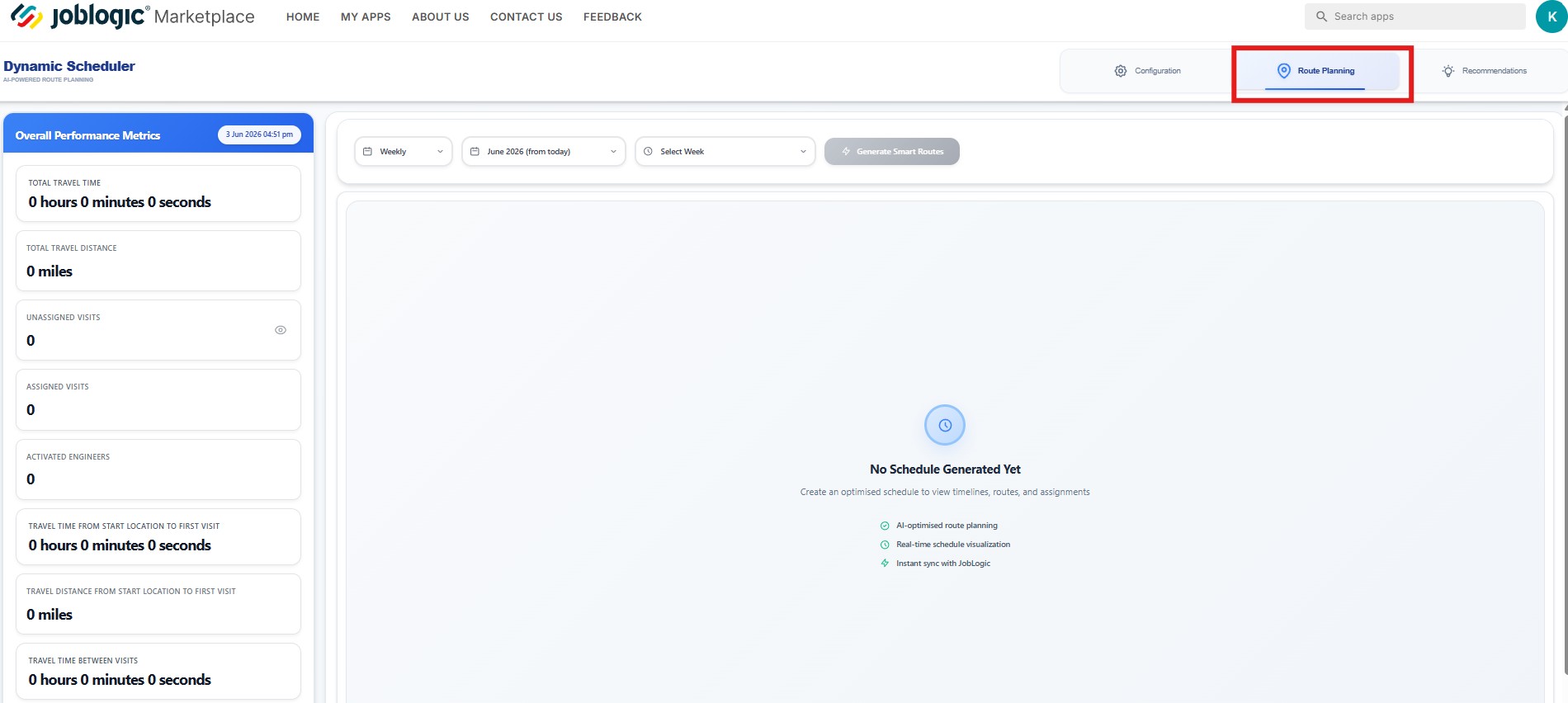Click into the Search apps field

(1415, 17)
